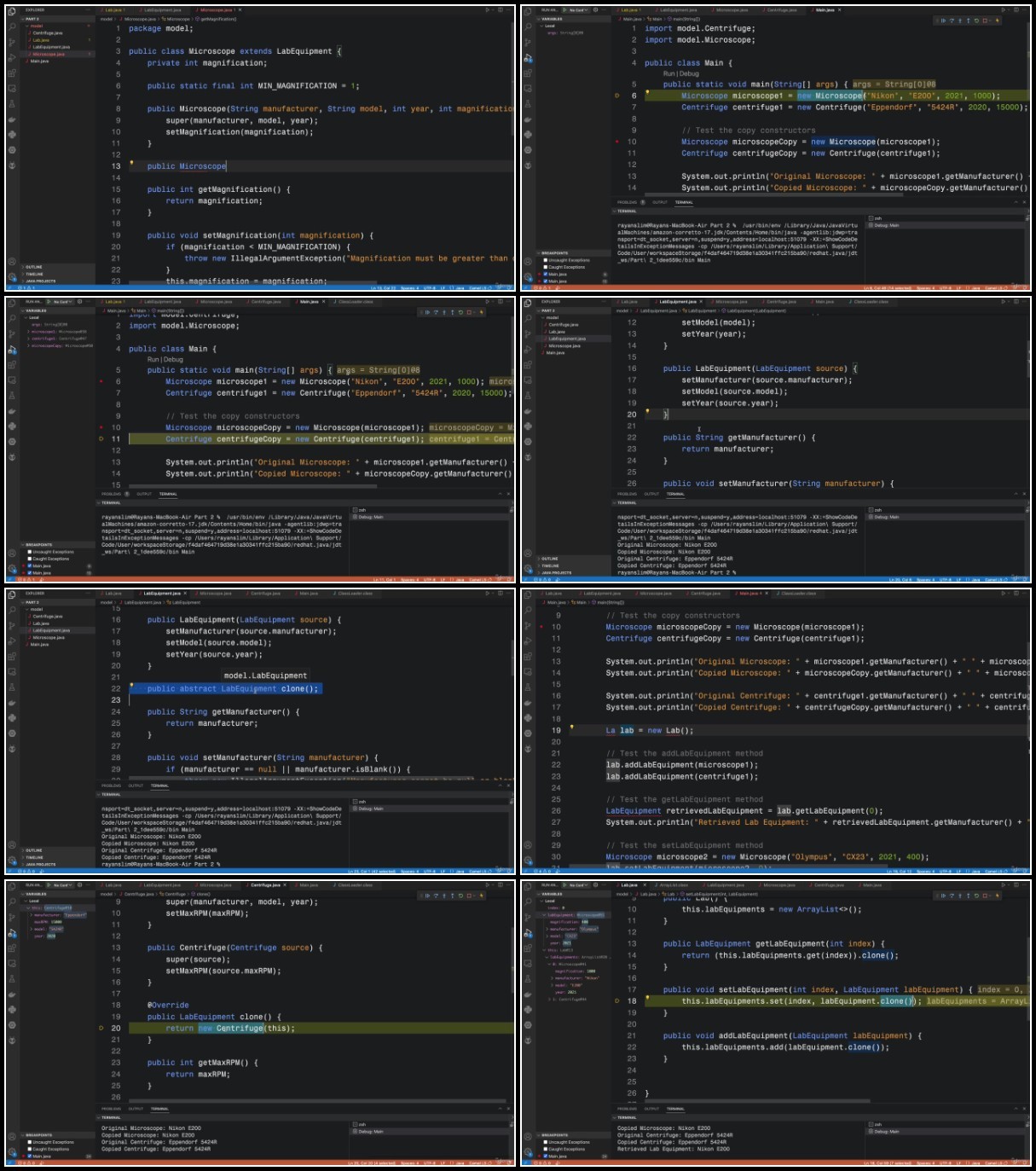Click Step Over in Lab.java debug window toolbar

point(951,896)
